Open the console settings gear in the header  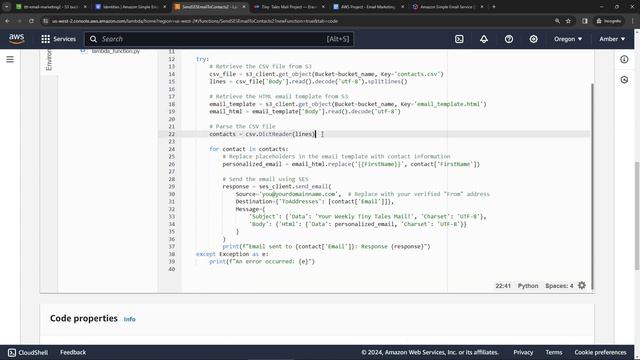pyautogui.click(x=533, y=39)
